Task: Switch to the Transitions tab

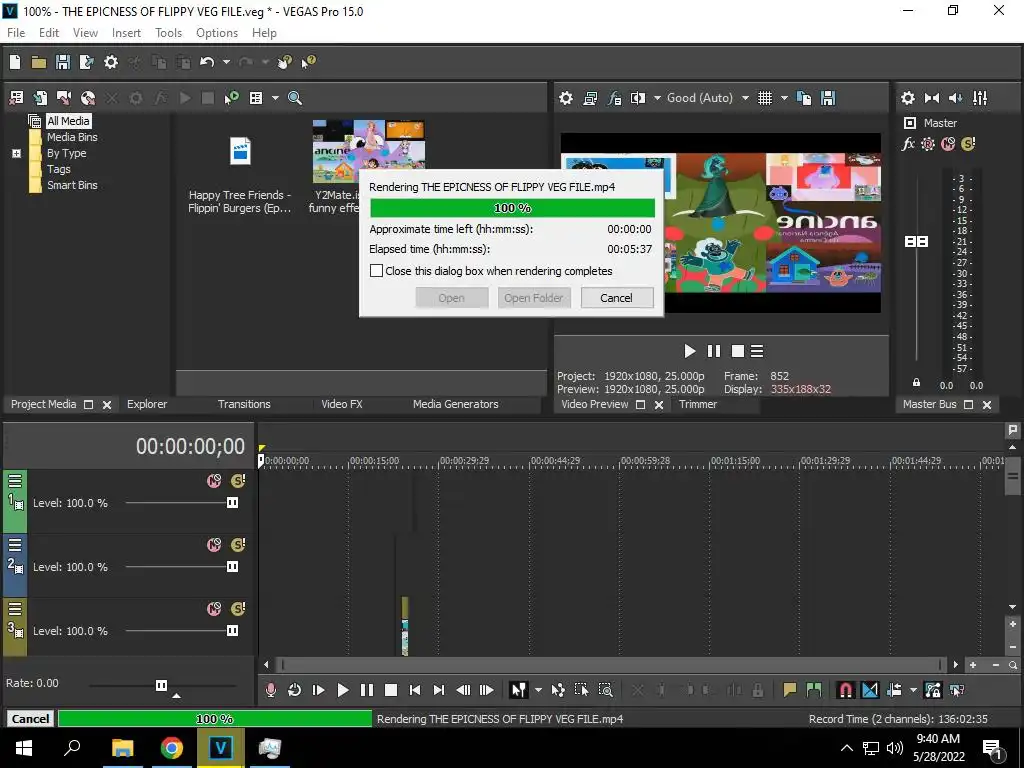Action: pyautogui.click(x=244, y=404)
